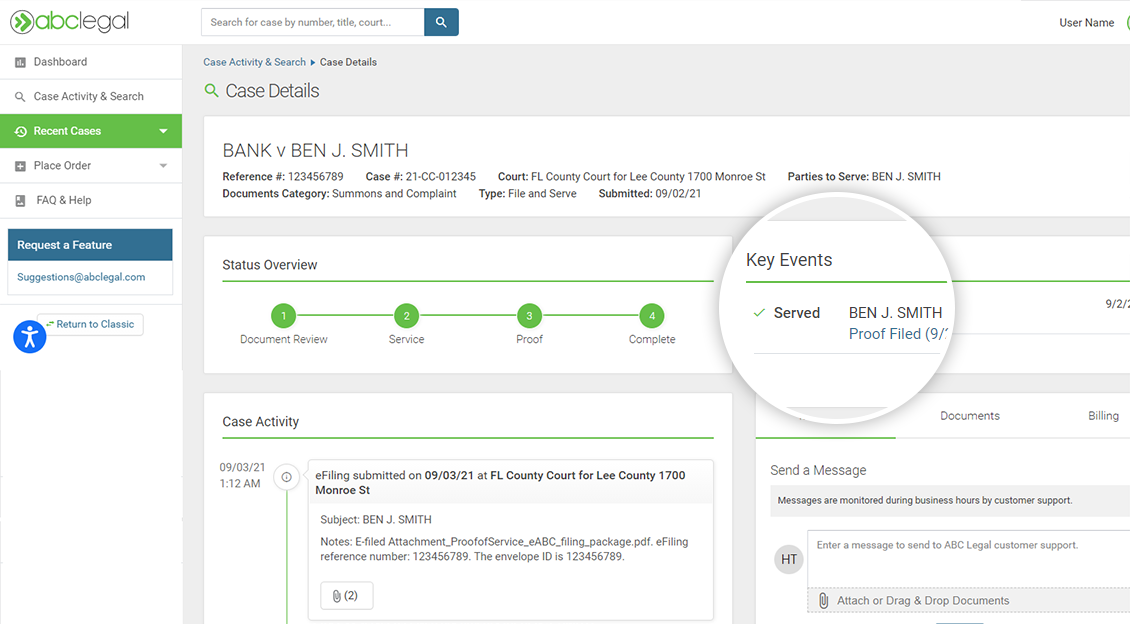Click the eFiling activity info icon
This screenshot has height=624, width=1130.
pos(287,477)
